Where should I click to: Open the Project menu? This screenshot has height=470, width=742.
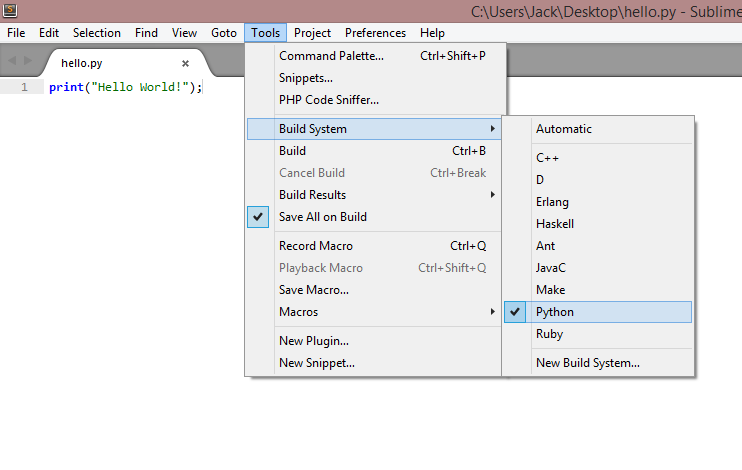click(312, 33)
